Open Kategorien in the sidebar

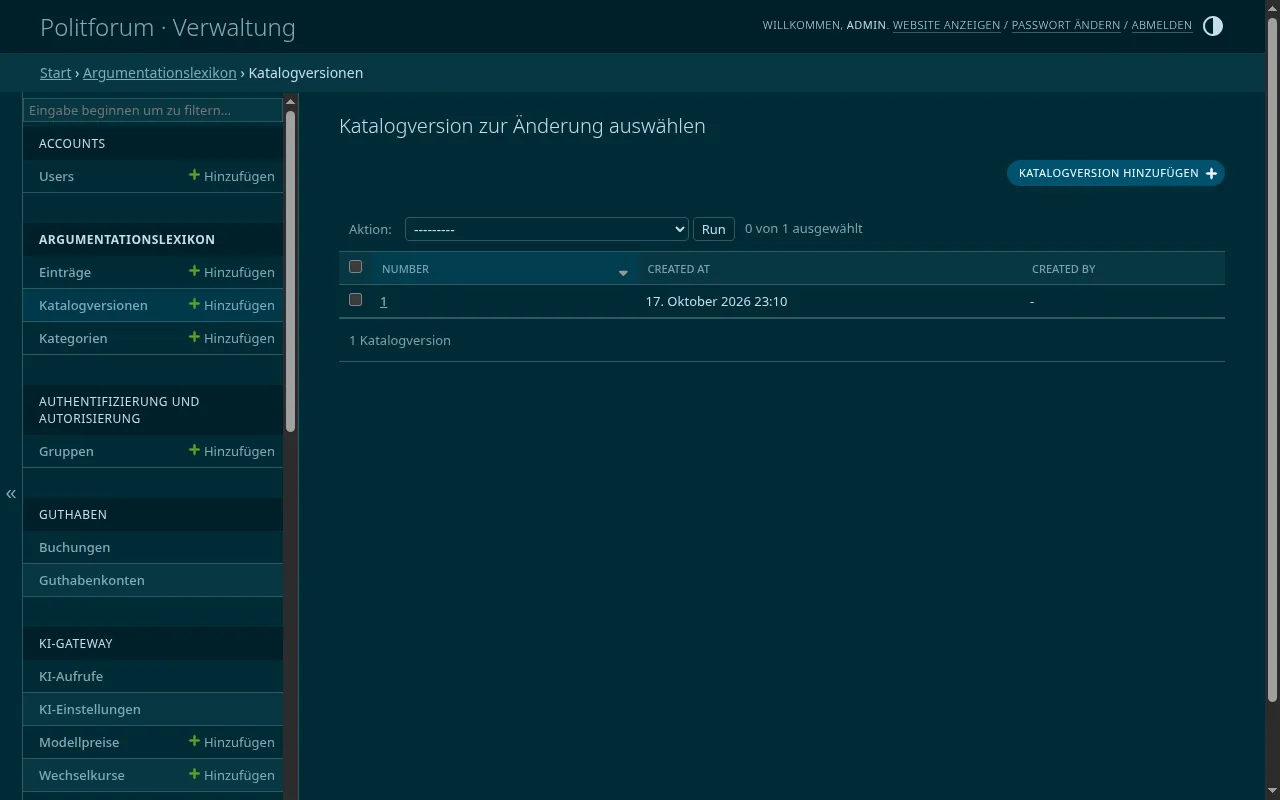pos(73,338)
